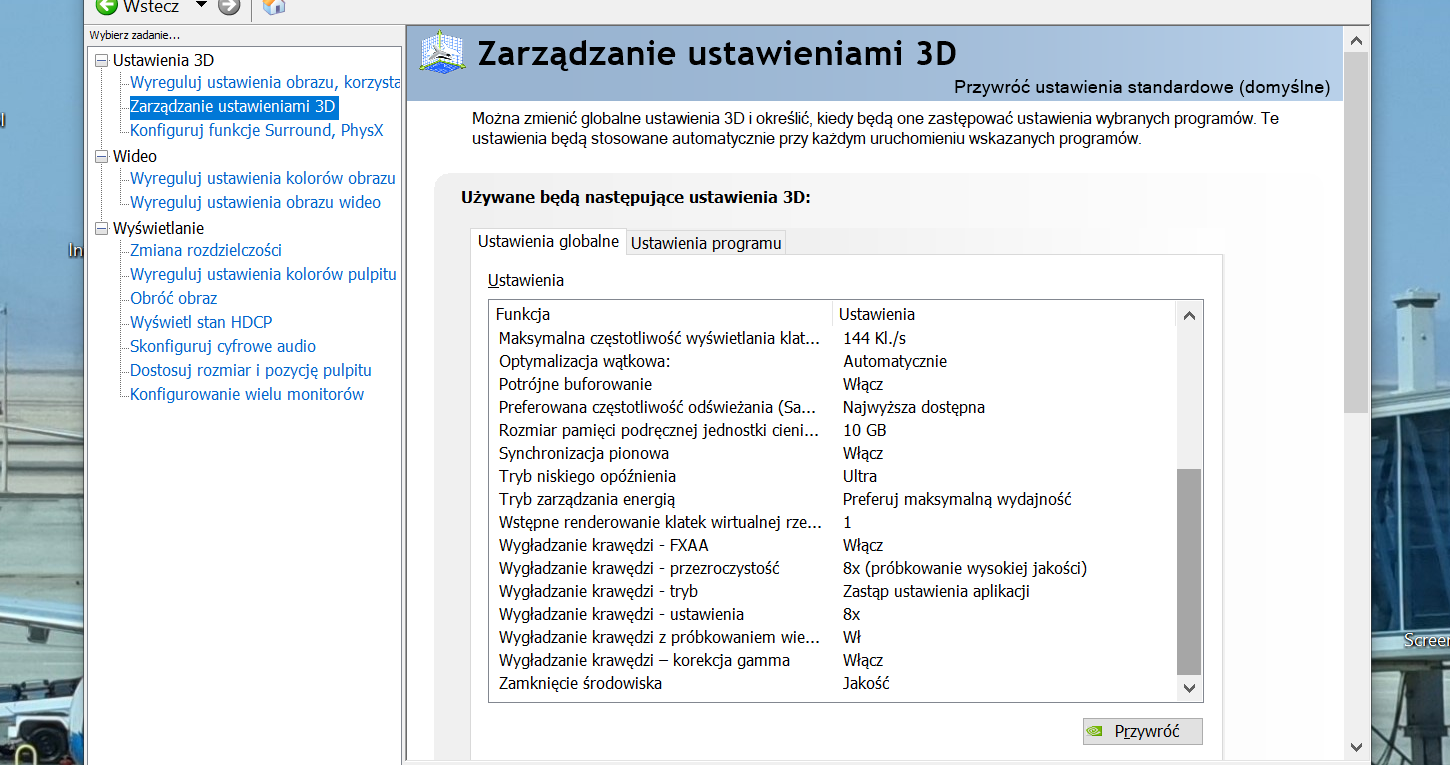Select Wygładzanie krawędzi - ustawienia row

click(833, 614)
